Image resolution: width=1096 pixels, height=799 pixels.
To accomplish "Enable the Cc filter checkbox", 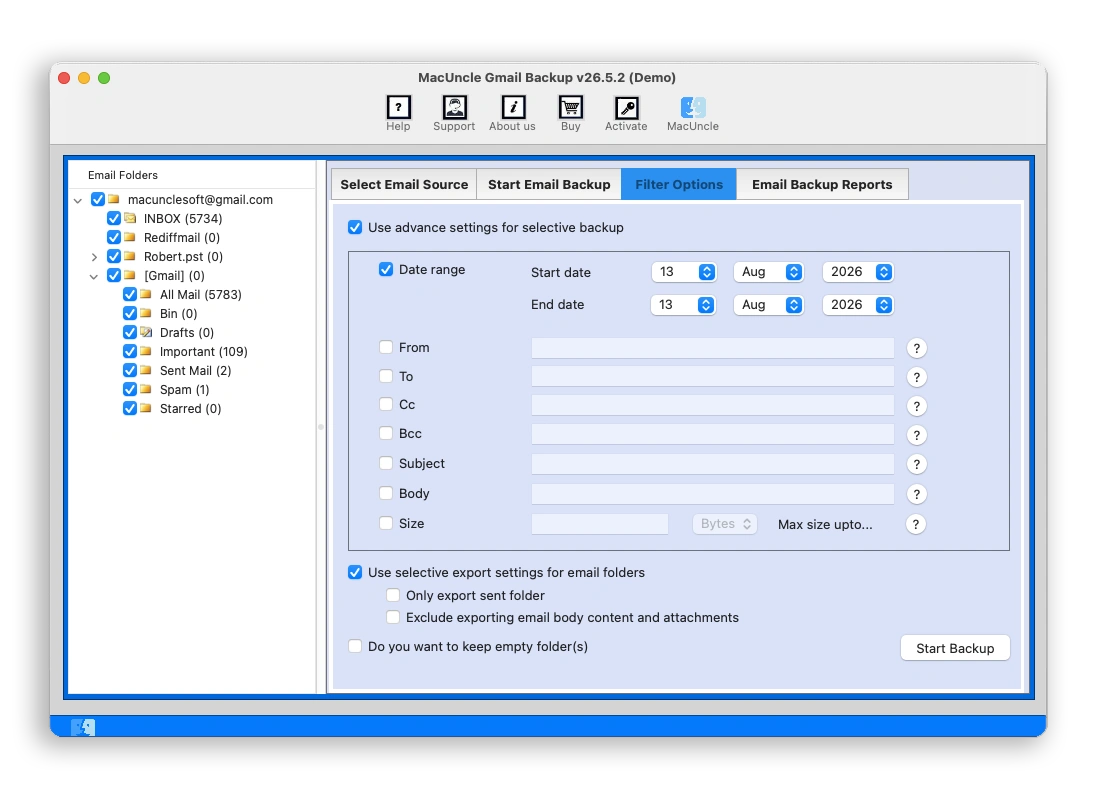I will (x=386, y=404).
